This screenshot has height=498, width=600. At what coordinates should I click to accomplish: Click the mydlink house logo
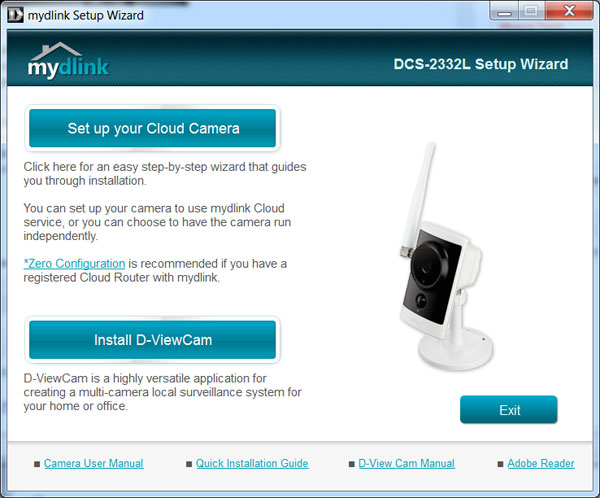click(68, 60)
